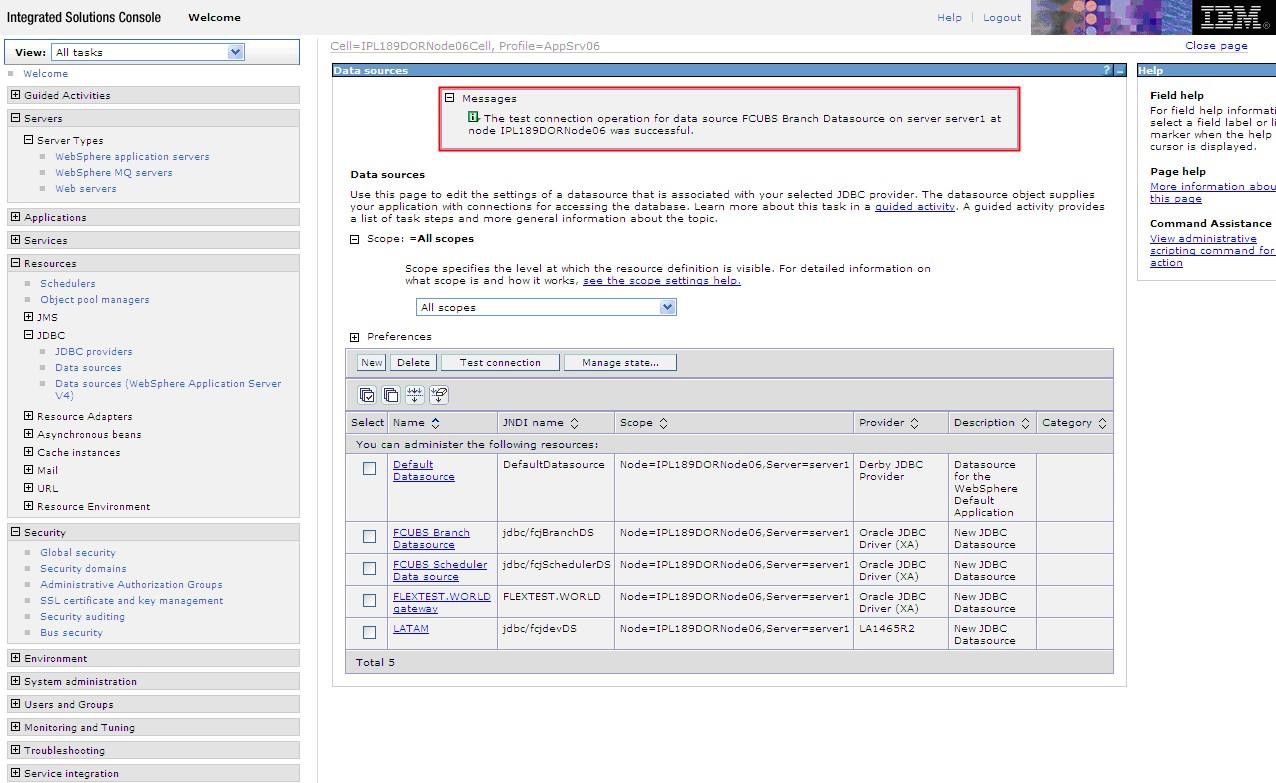Expand the Preferences section

click(355, 338)
